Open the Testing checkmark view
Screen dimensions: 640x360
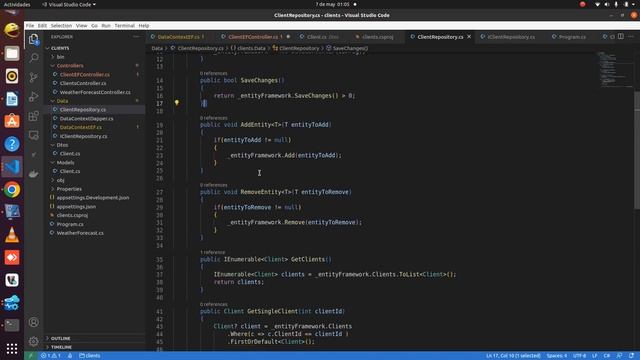point(34,155)
